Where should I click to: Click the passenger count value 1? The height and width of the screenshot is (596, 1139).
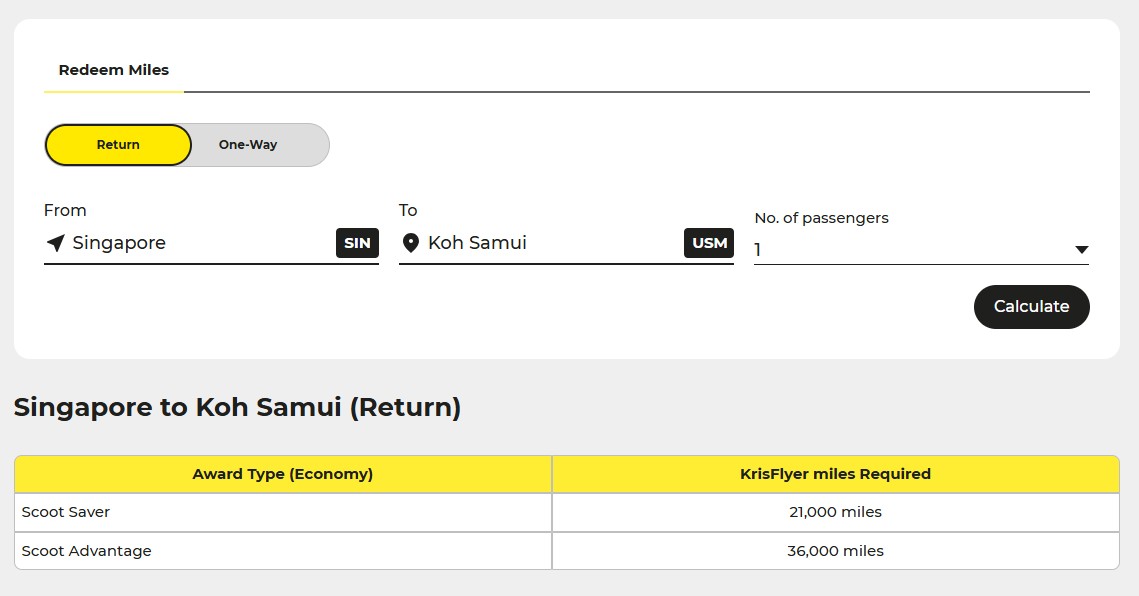point(758,250)
